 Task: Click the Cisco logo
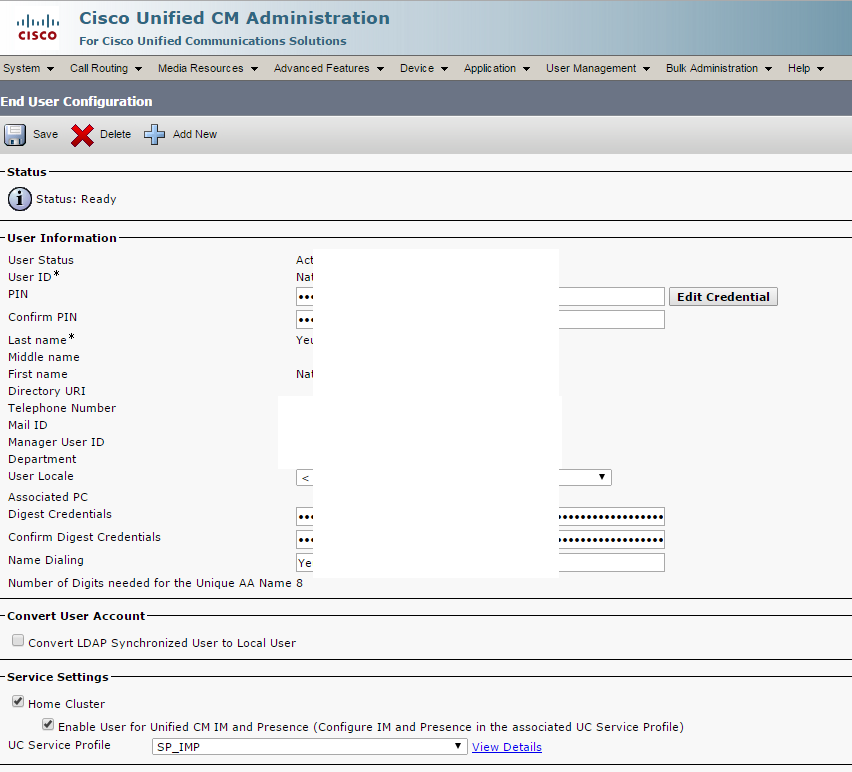pyautogui.click(x=35, y=27)
